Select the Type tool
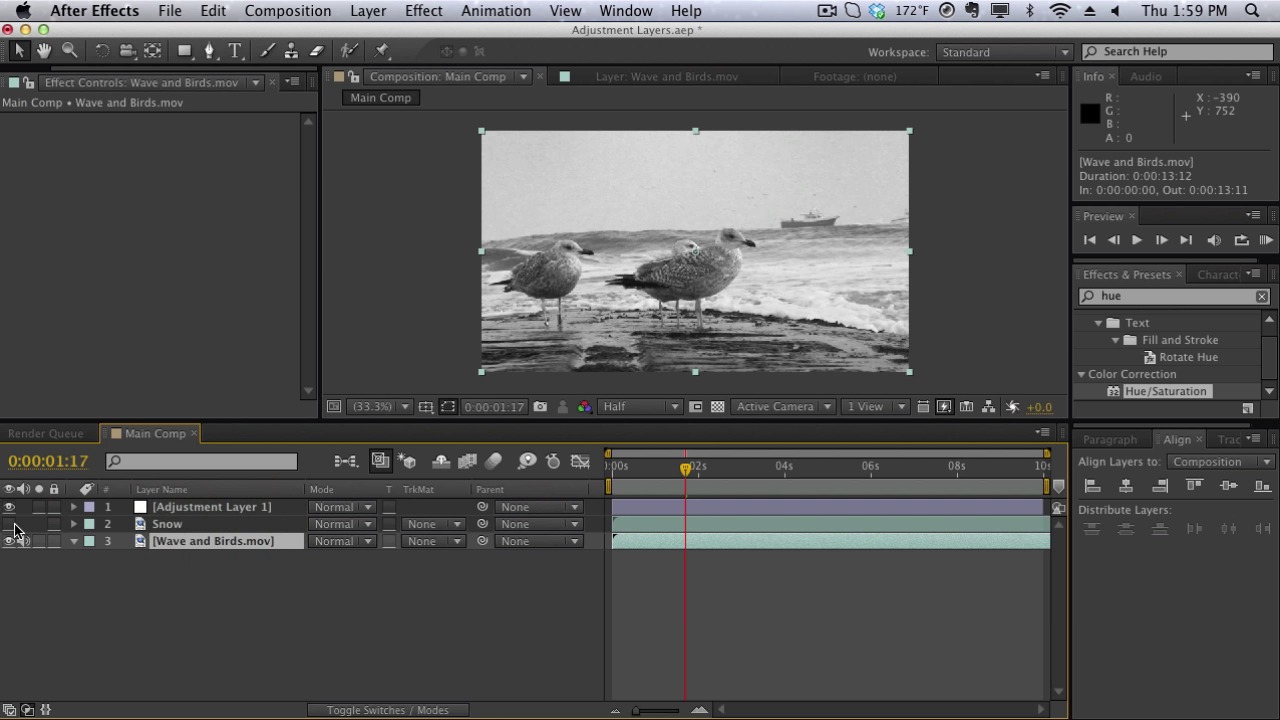 click(235, 51)
